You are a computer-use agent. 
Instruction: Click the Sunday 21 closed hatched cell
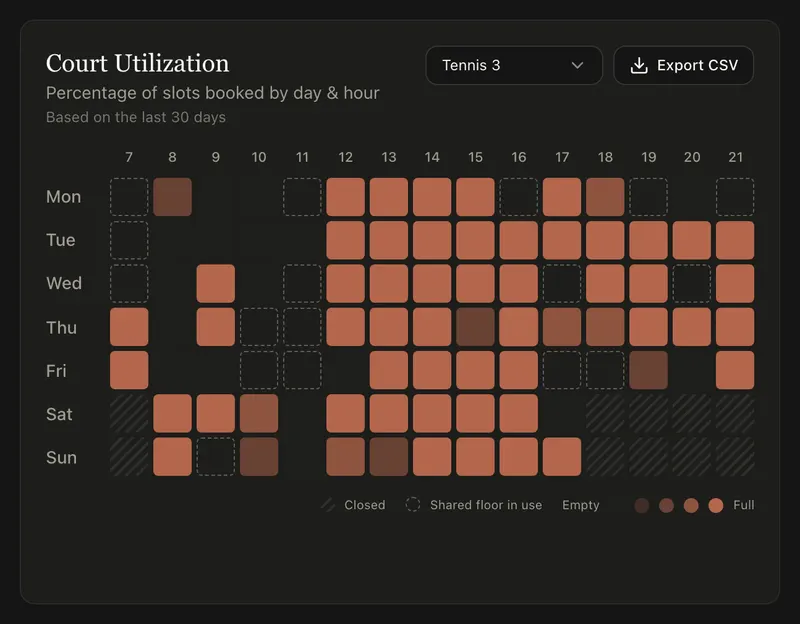[735, 457]
